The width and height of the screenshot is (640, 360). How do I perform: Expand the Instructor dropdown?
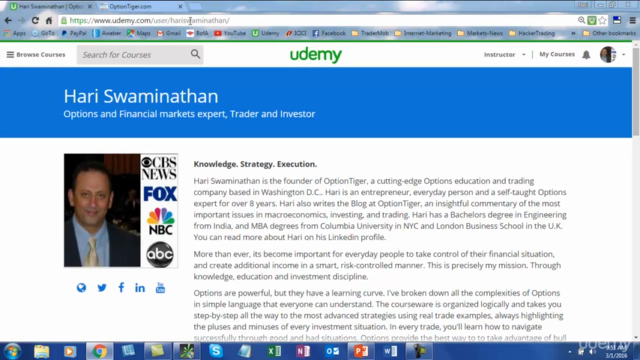coord(504,54)
